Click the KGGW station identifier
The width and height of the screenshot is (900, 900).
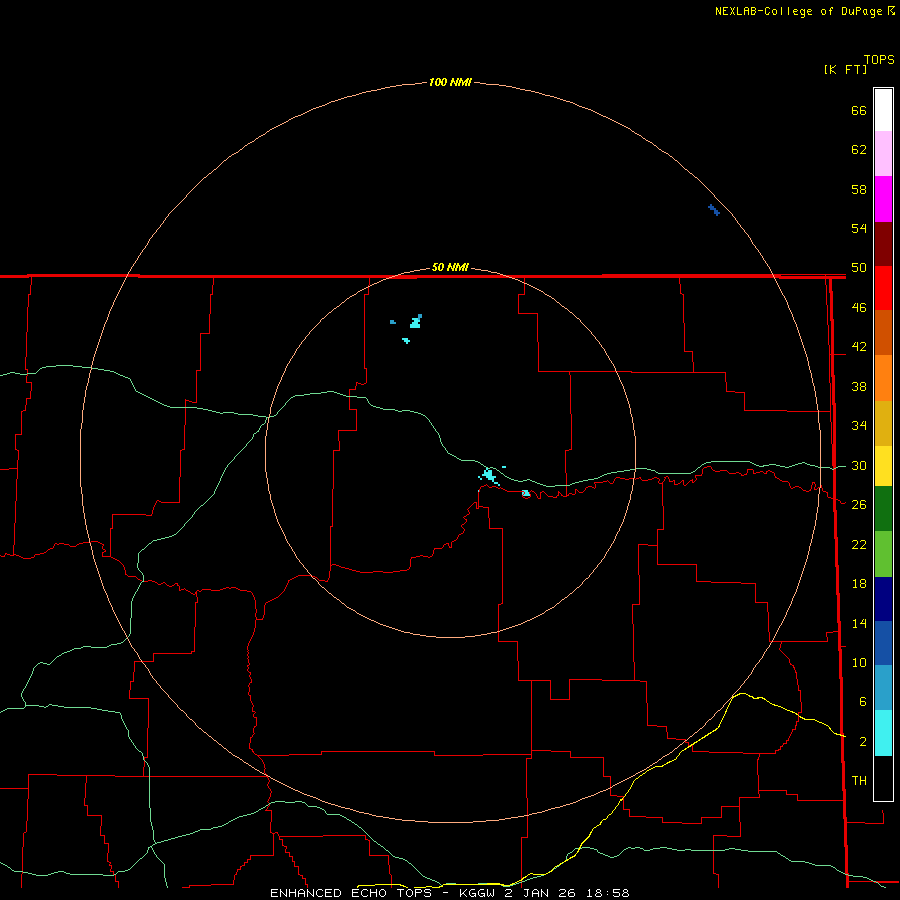(477, 893)
